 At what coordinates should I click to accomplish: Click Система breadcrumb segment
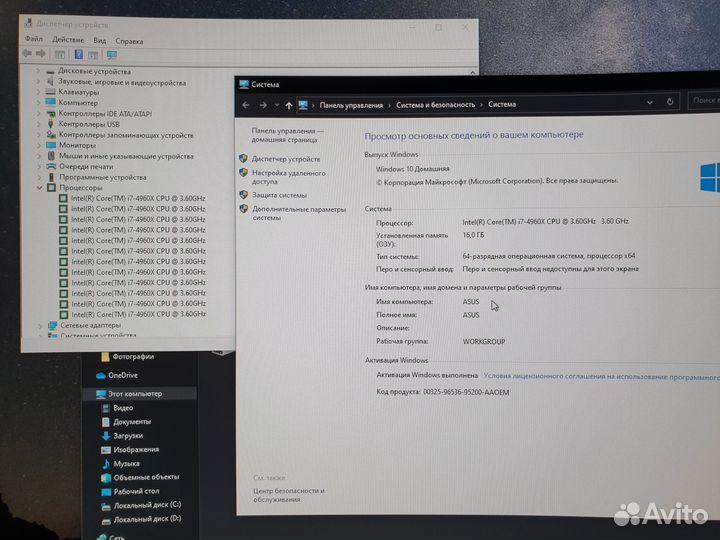click(x=502, y=104)
